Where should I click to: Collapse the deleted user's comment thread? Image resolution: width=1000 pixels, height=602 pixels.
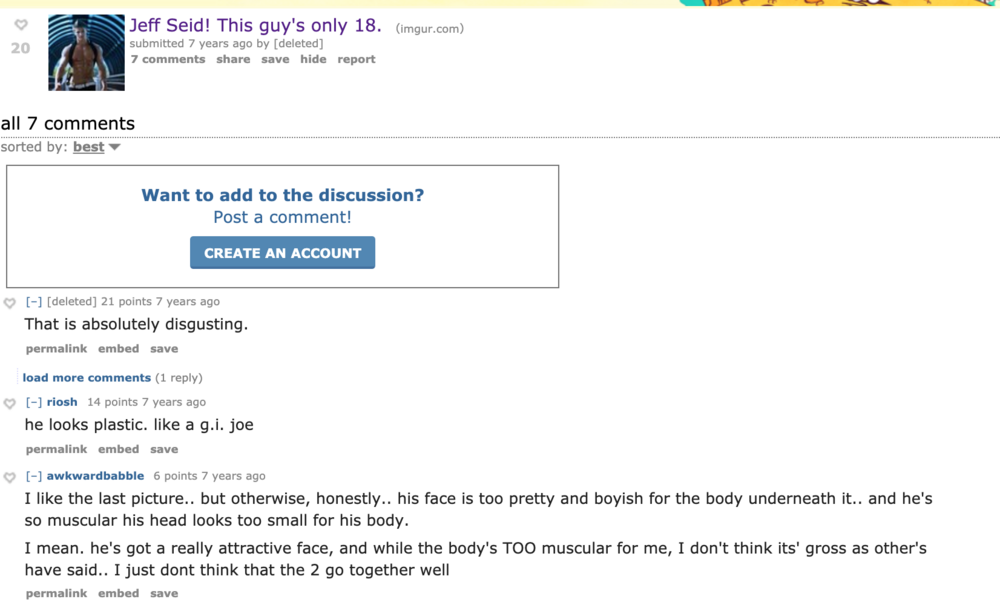[x=34, y=302]
